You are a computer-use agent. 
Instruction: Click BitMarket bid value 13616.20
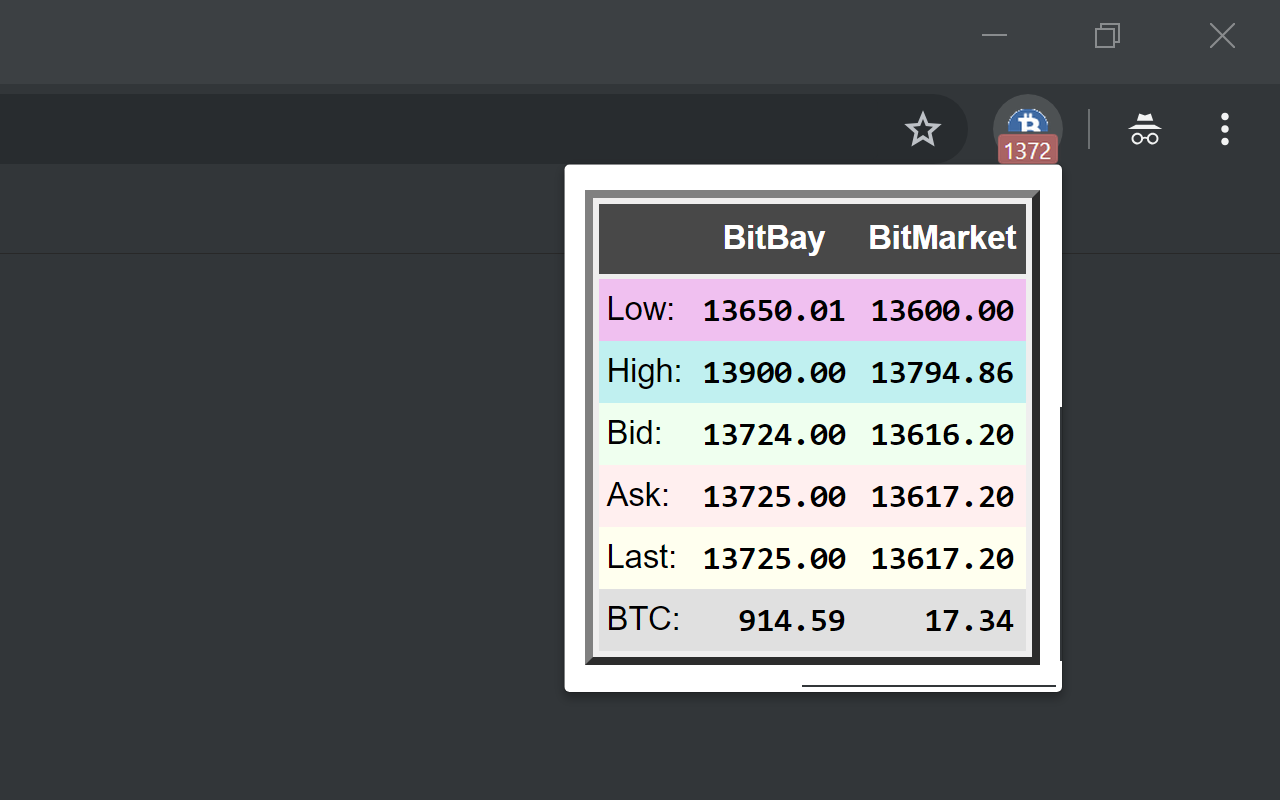pos(942,435)
